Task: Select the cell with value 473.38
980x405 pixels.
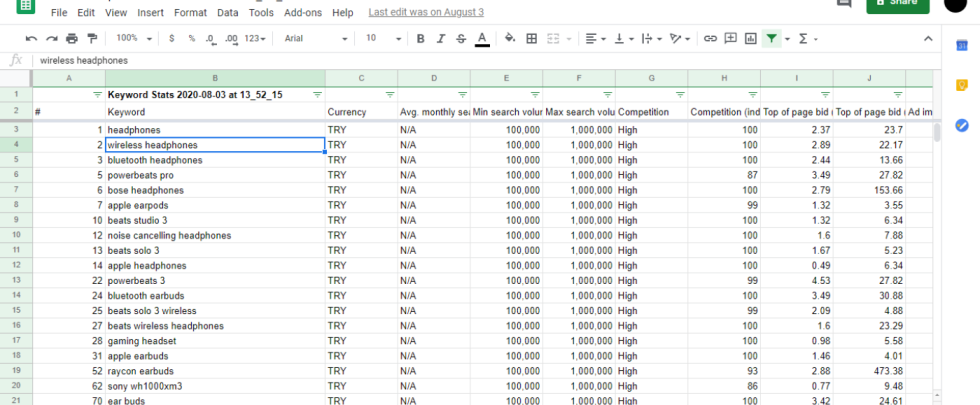Action: point(869,371)
